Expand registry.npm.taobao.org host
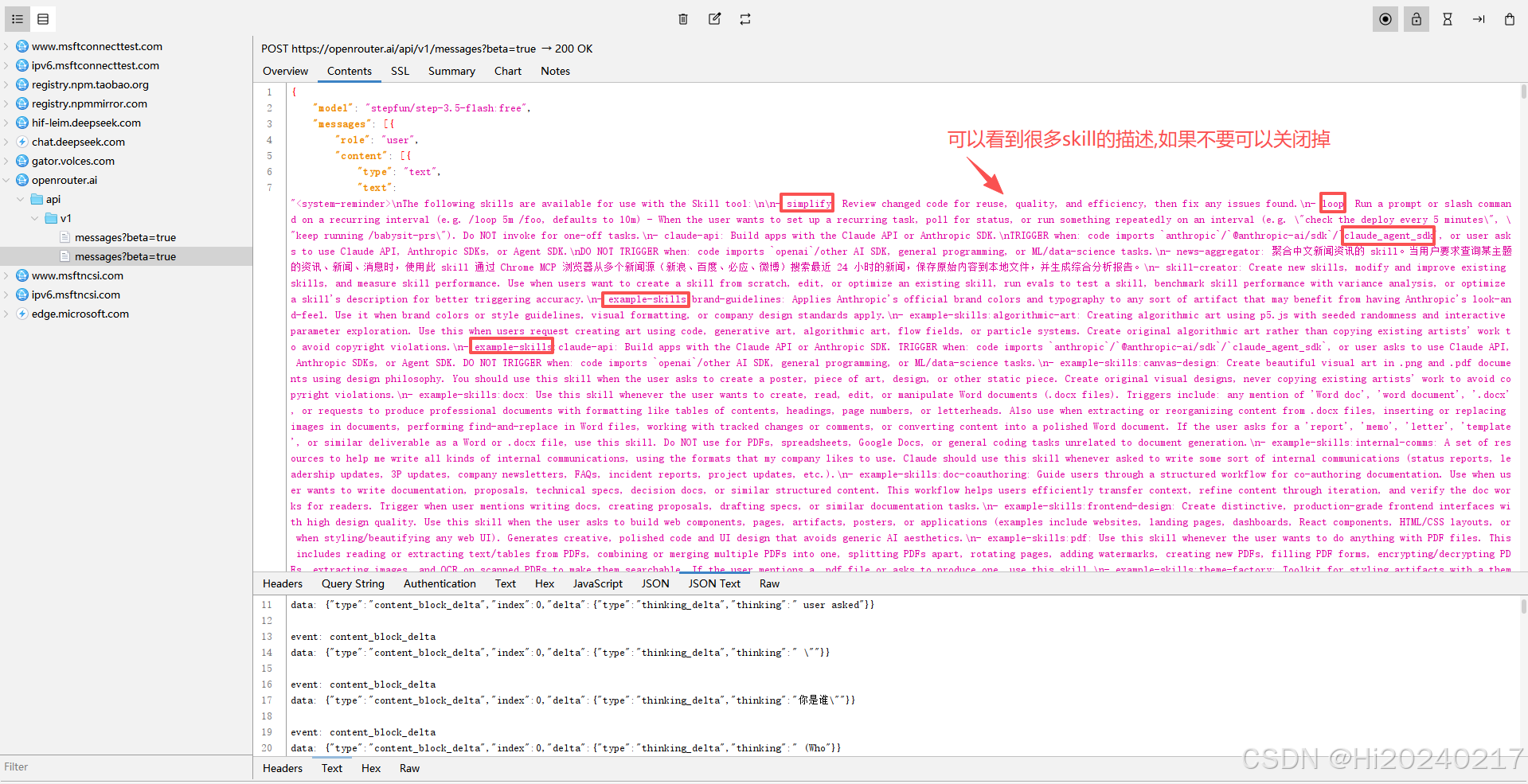1528x784 pixels. [x=6, y=84]
